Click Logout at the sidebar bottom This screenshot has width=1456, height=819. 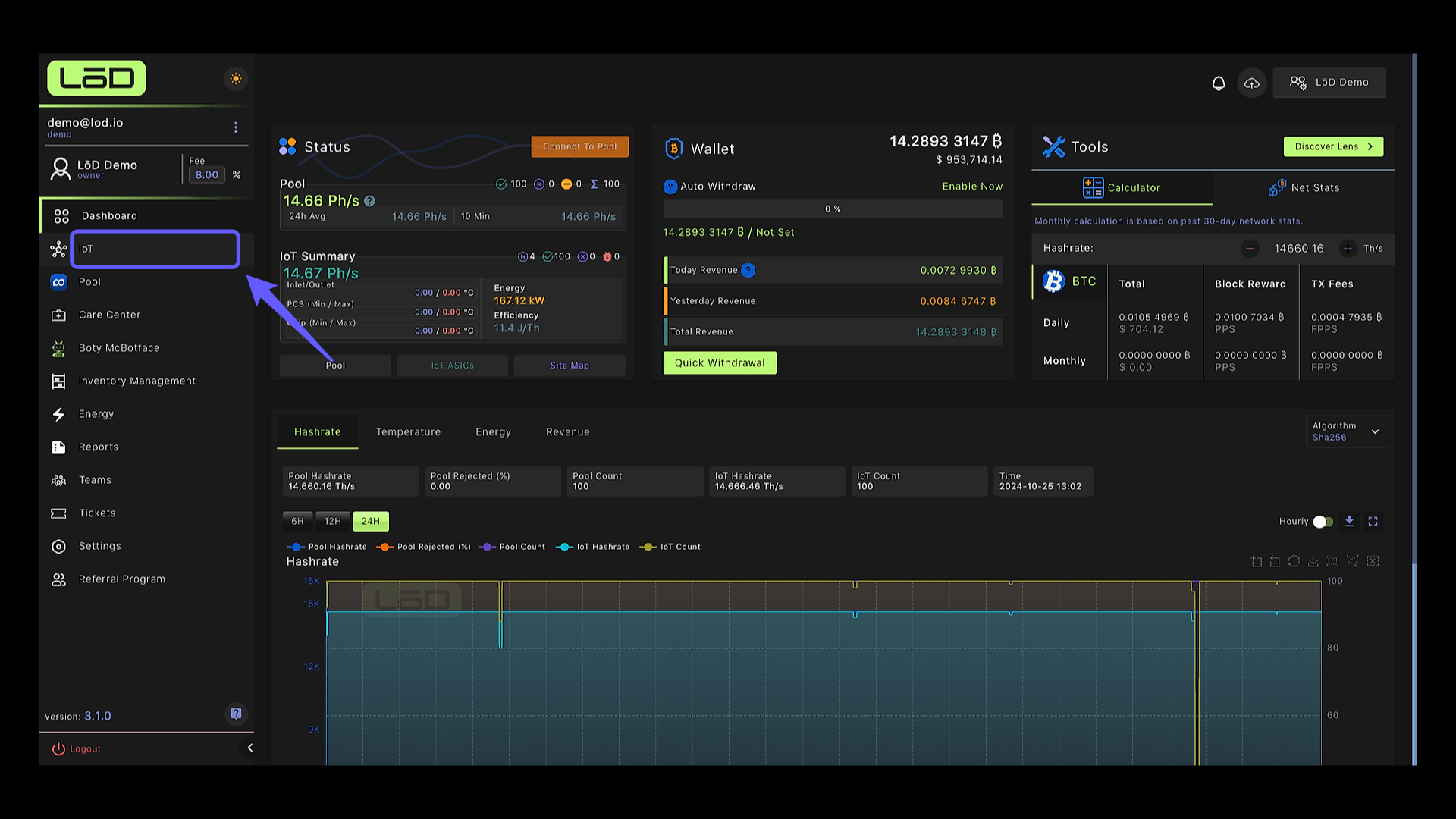point(77,749)
